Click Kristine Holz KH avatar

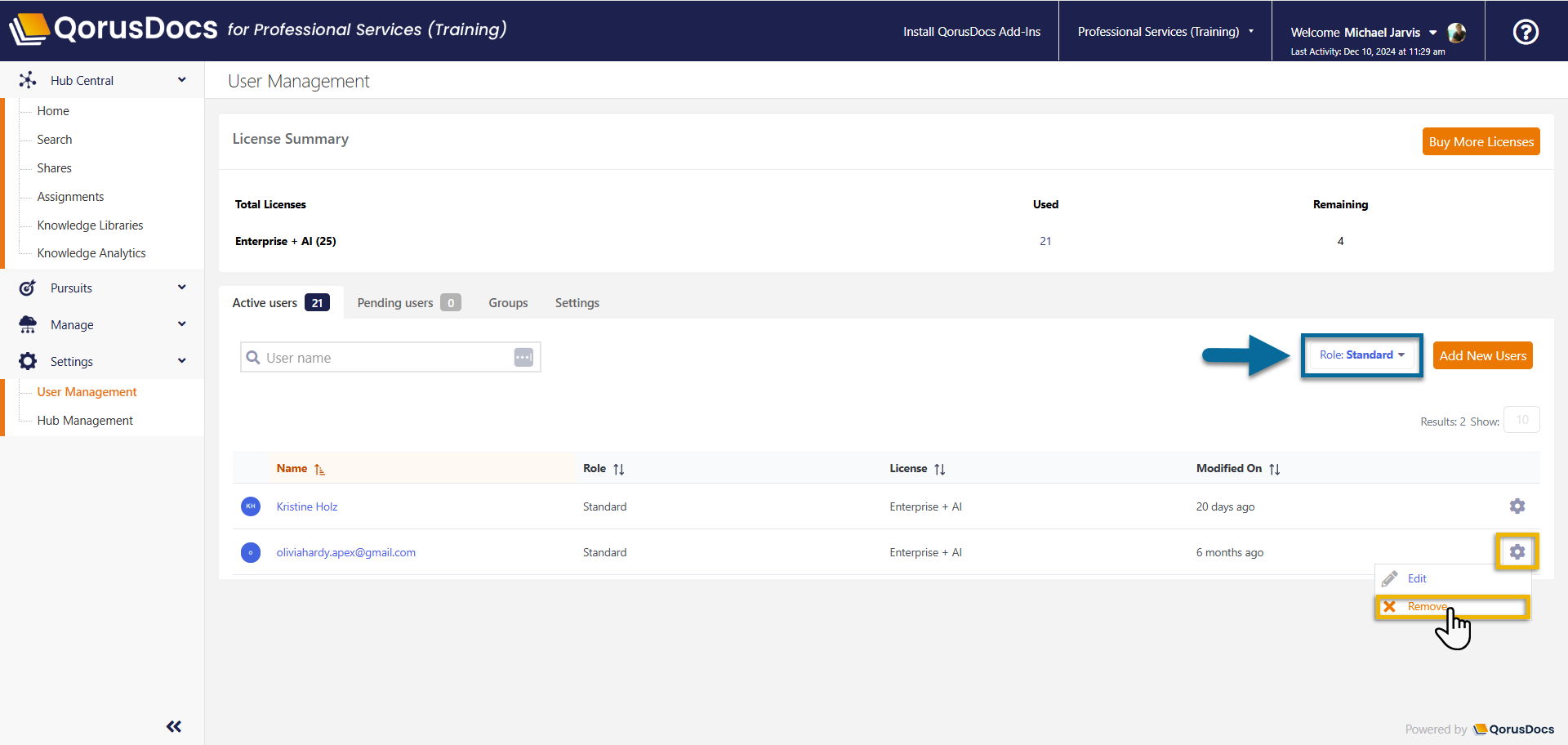(251, 506)
